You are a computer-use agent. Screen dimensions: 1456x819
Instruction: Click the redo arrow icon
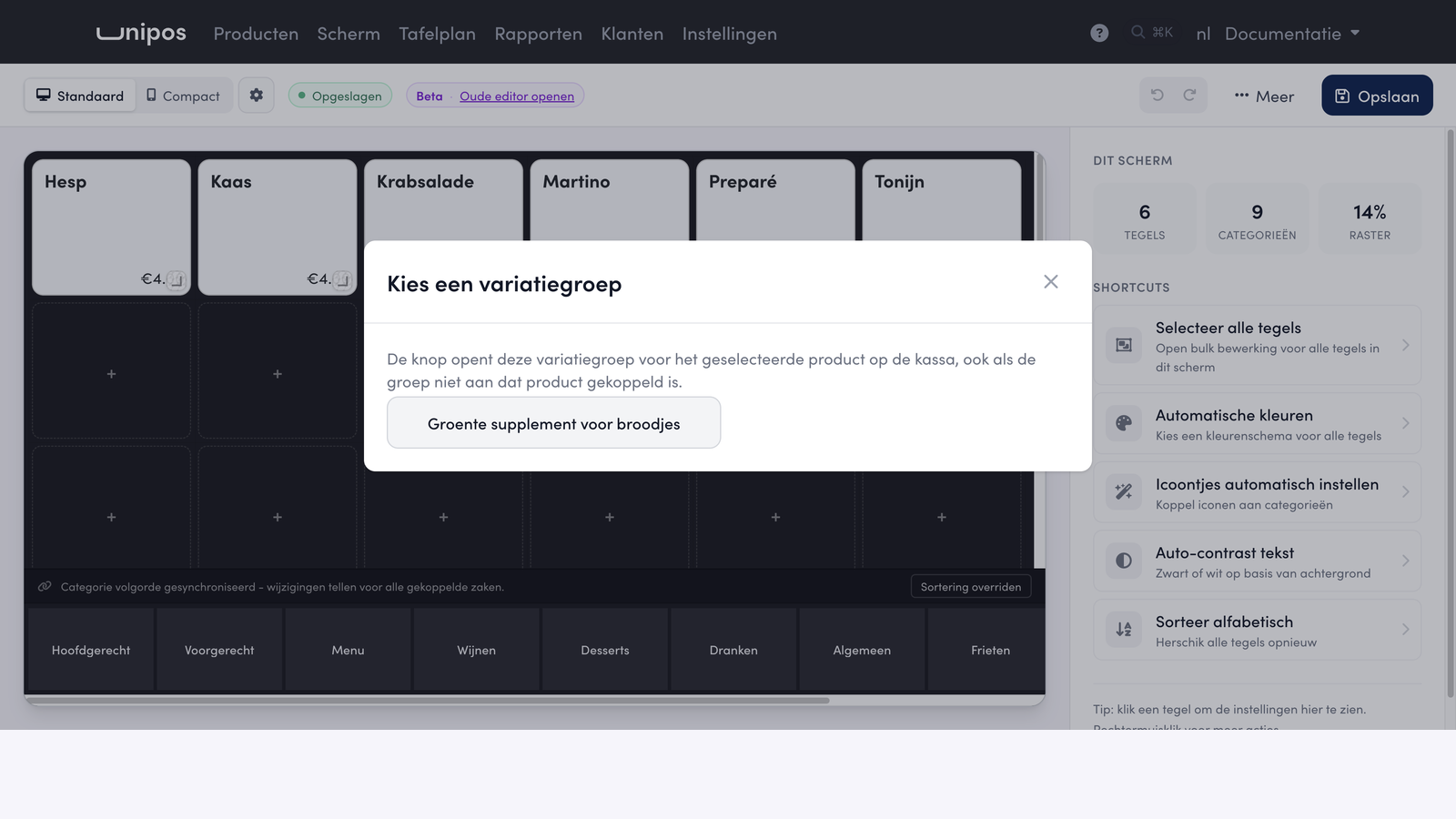click(1189, 96)
